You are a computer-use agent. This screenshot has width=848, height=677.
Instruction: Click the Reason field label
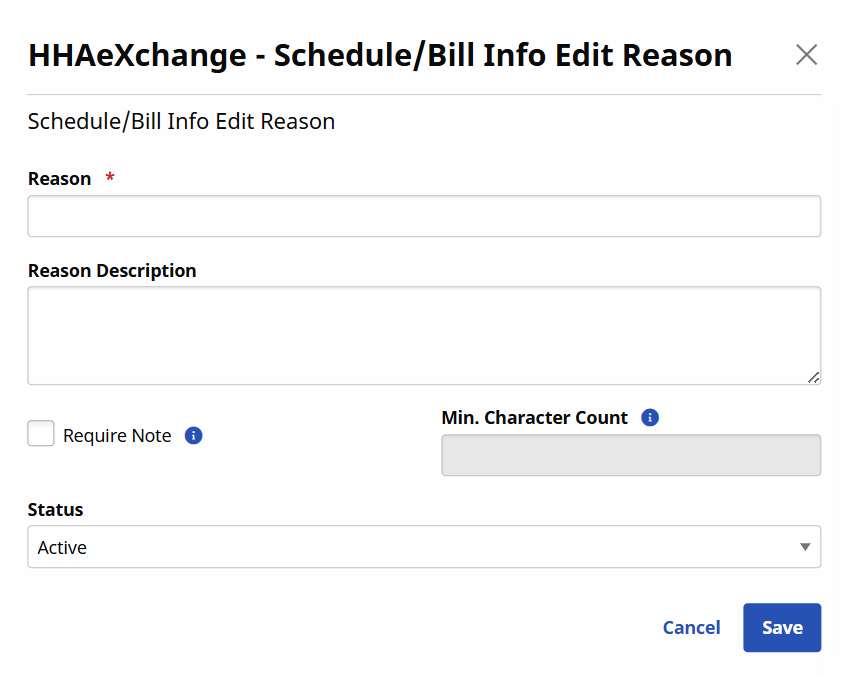click(x=60, y=179)
